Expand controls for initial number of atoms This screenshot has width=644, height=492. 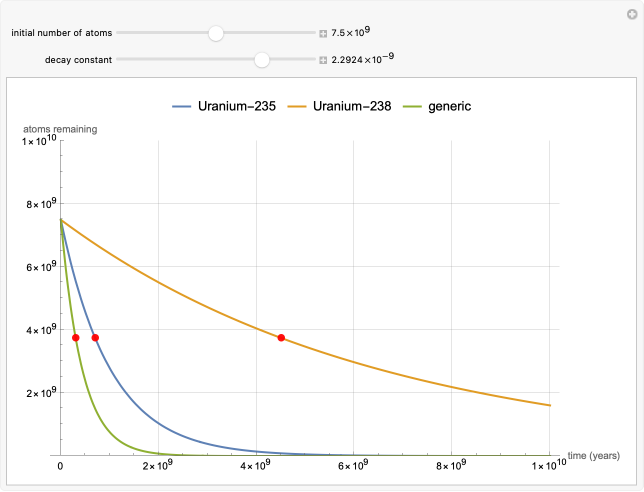323,34
